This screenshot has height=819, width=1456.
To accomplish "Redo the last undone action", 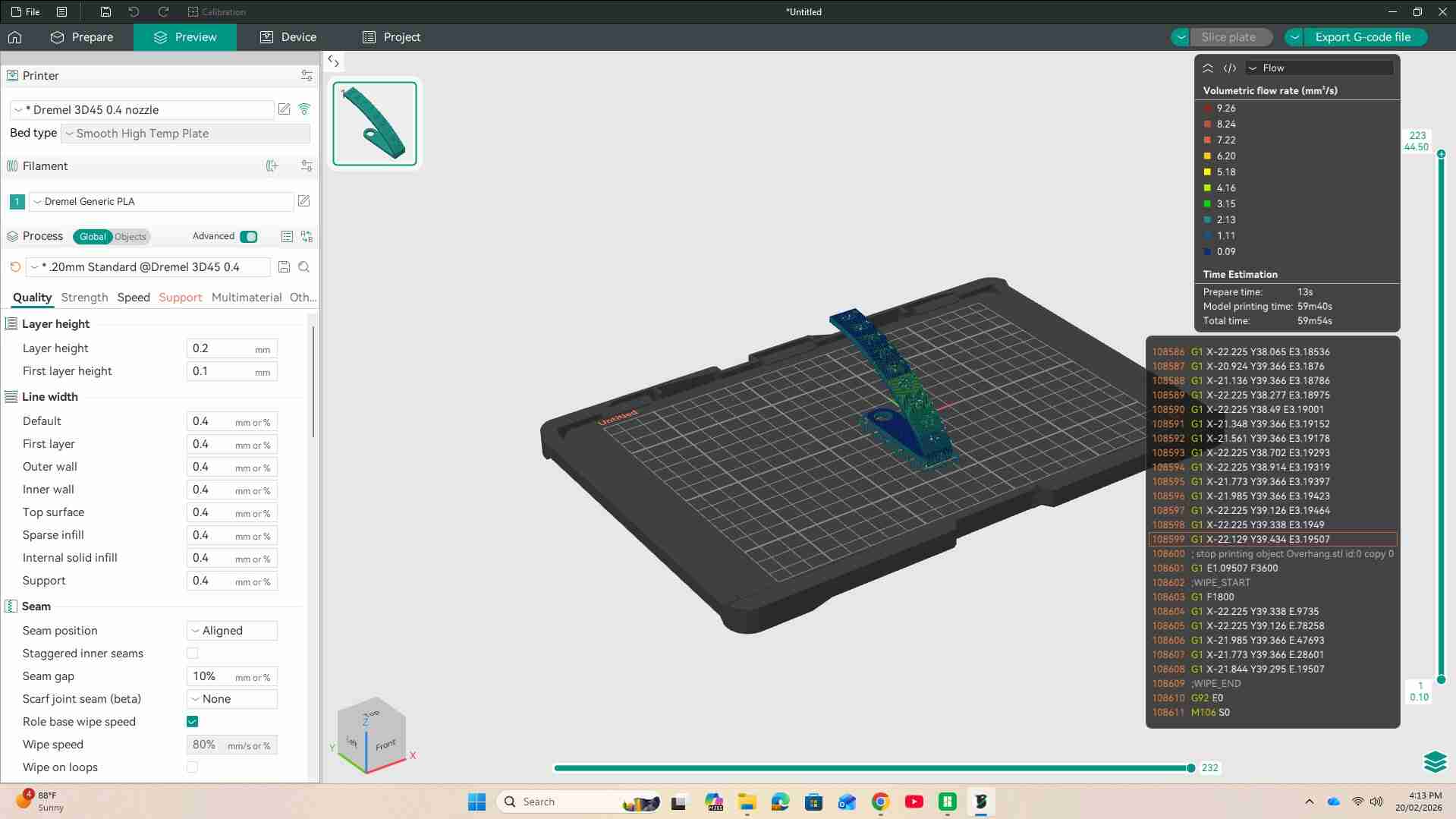I will pyautogui.click(x=163, y=12).
